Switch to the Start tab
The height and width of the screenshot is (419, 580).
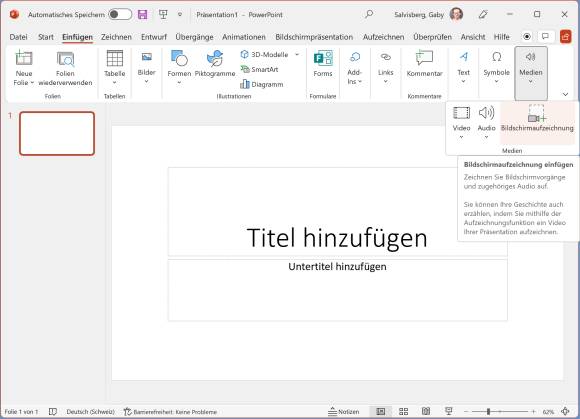[x=45, y=37]
